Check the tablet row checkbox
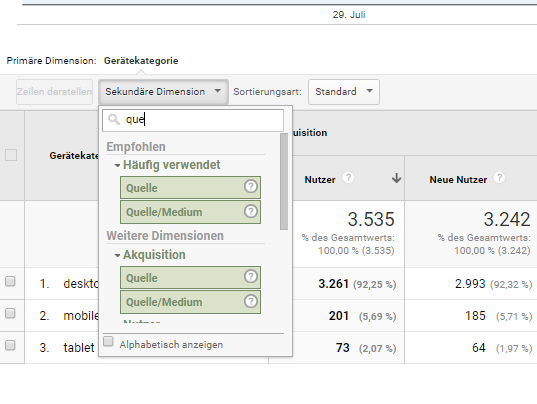This screenshot has width=537, height=404. (10, 345)
